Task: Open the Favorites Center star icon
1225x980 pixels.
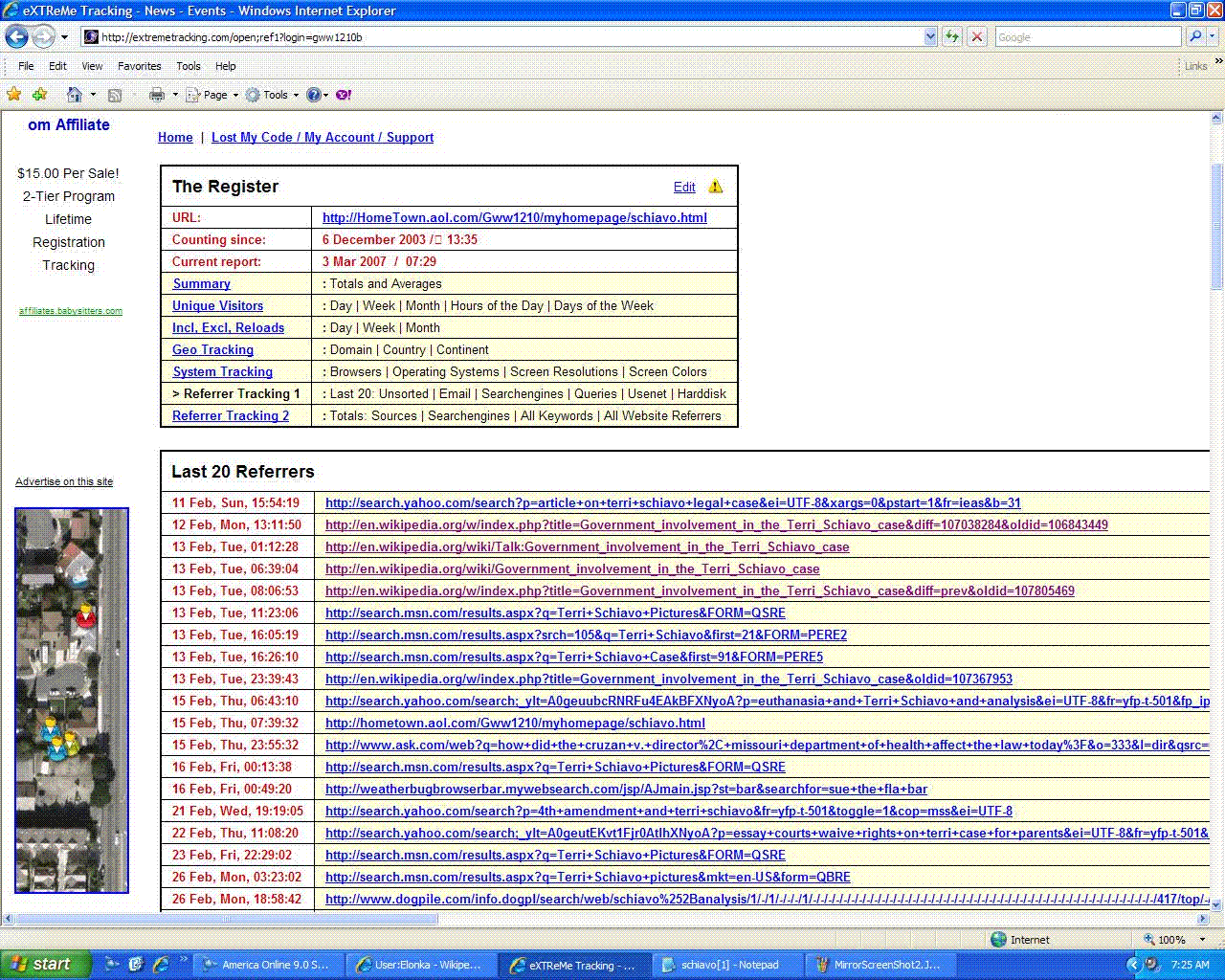Action: [x=13, y=95]
